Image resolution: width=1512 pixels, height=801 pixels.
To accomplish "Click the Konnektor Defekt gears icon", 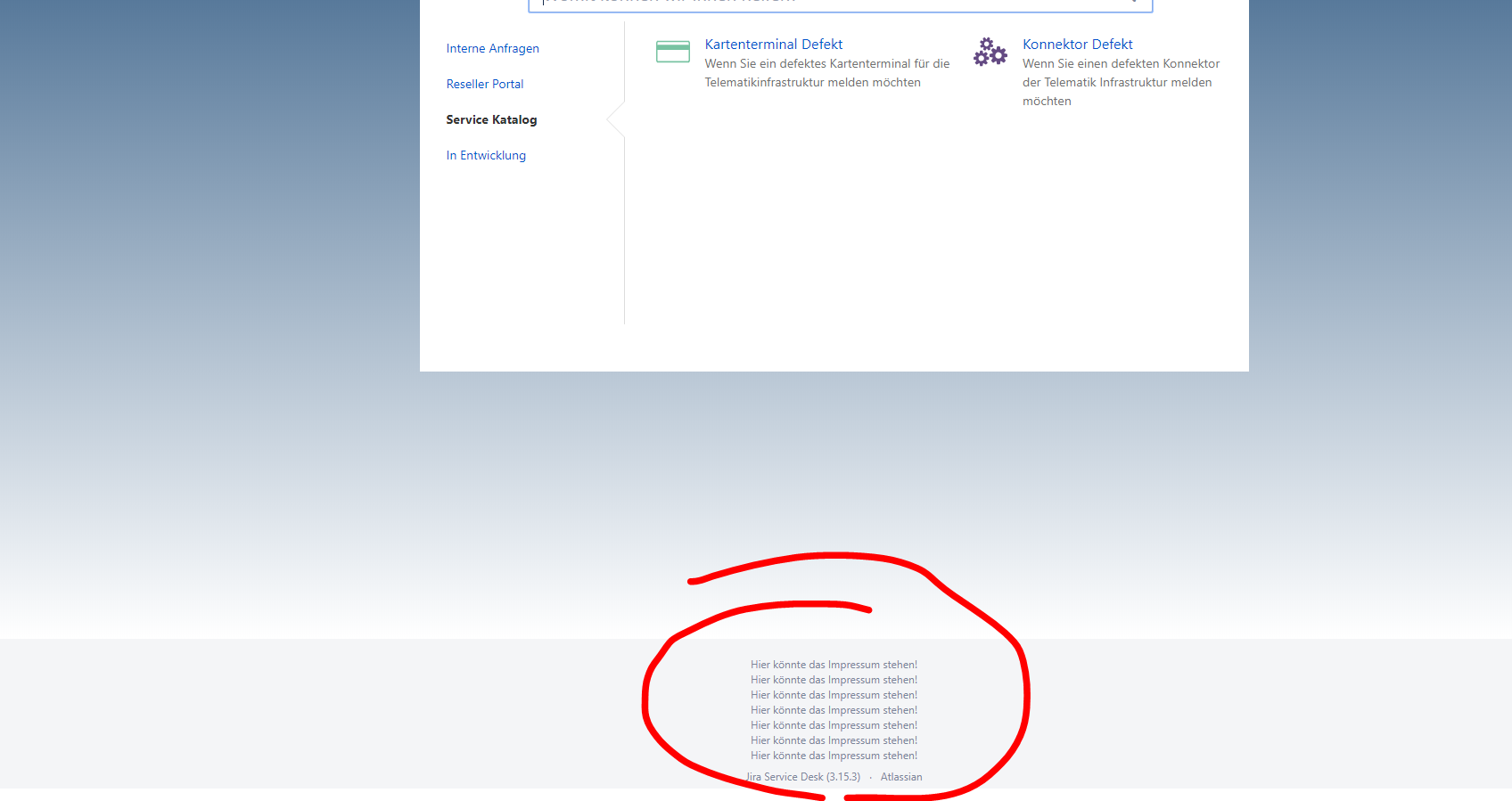I will 990,52.
